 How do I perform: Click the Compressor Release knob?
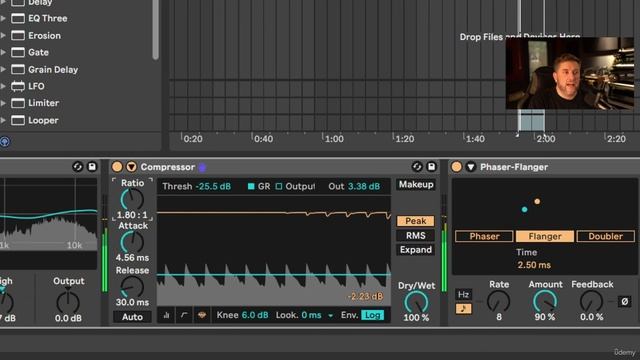click(x=132, y=287)
